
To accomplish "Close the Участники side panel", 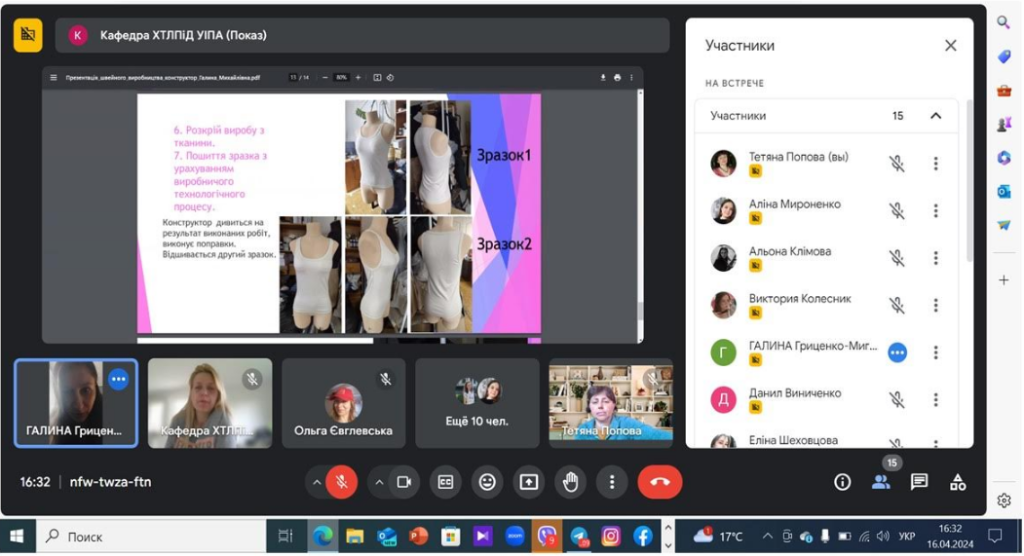I will click(951, 45).
